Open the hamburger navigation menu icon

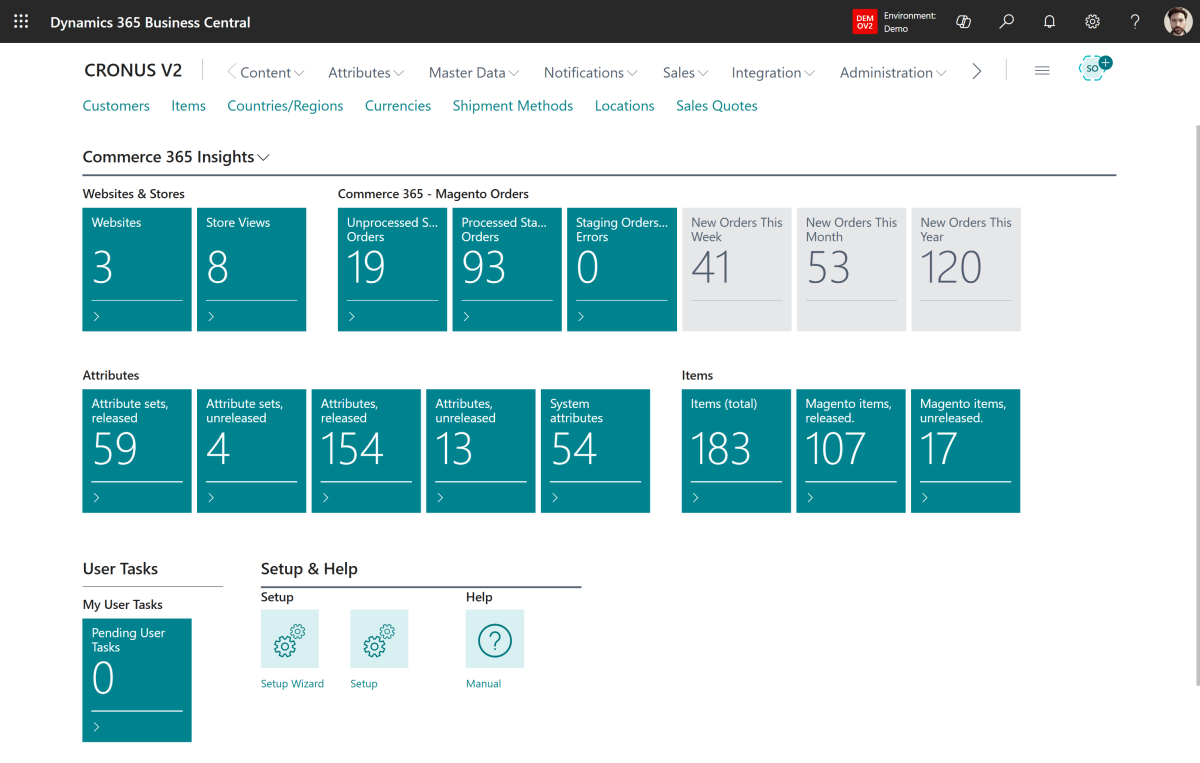1042,70
